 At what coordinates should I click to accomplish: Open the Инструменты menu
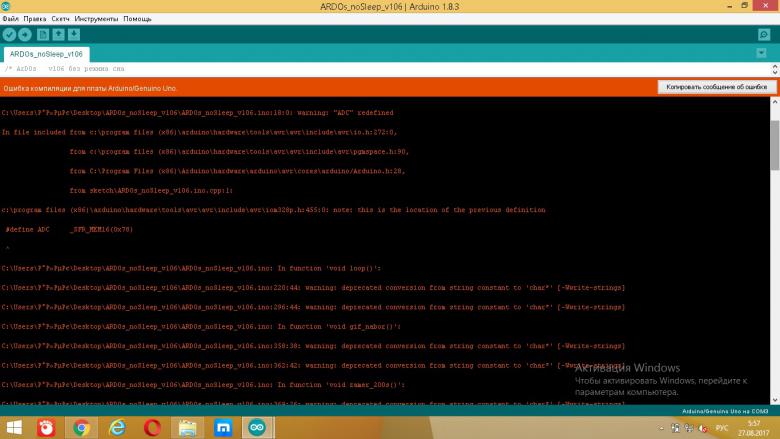tap(97, 18)
